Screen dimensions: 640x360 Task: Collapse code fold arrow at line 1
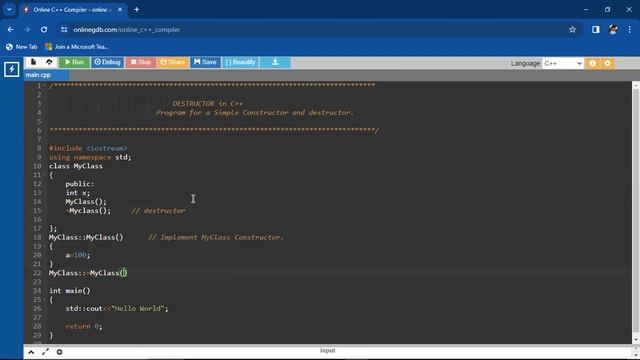(x=44, y=86)
